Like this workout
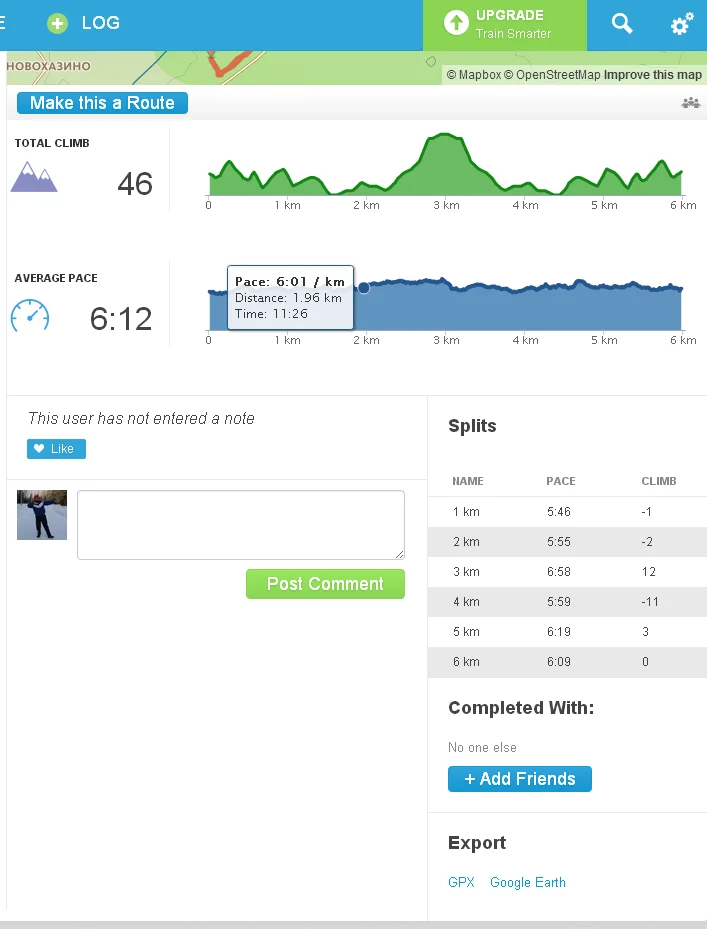 pos(56,449)
